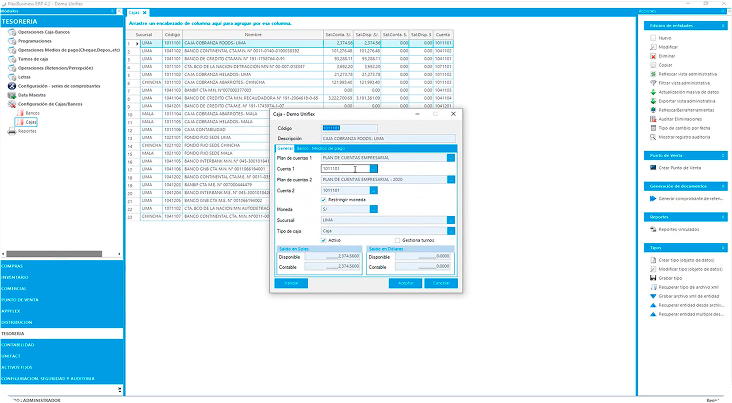Click the Cuenta 1 input field
Image resolution: width=732 pixels, height=403 pixels.
point(343,169)
